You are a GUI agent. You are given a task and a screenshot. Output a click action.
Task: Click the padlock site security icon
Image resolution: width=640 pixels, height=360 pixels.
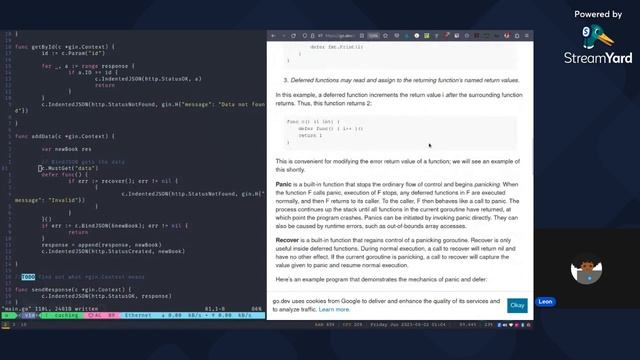(312, 36)
